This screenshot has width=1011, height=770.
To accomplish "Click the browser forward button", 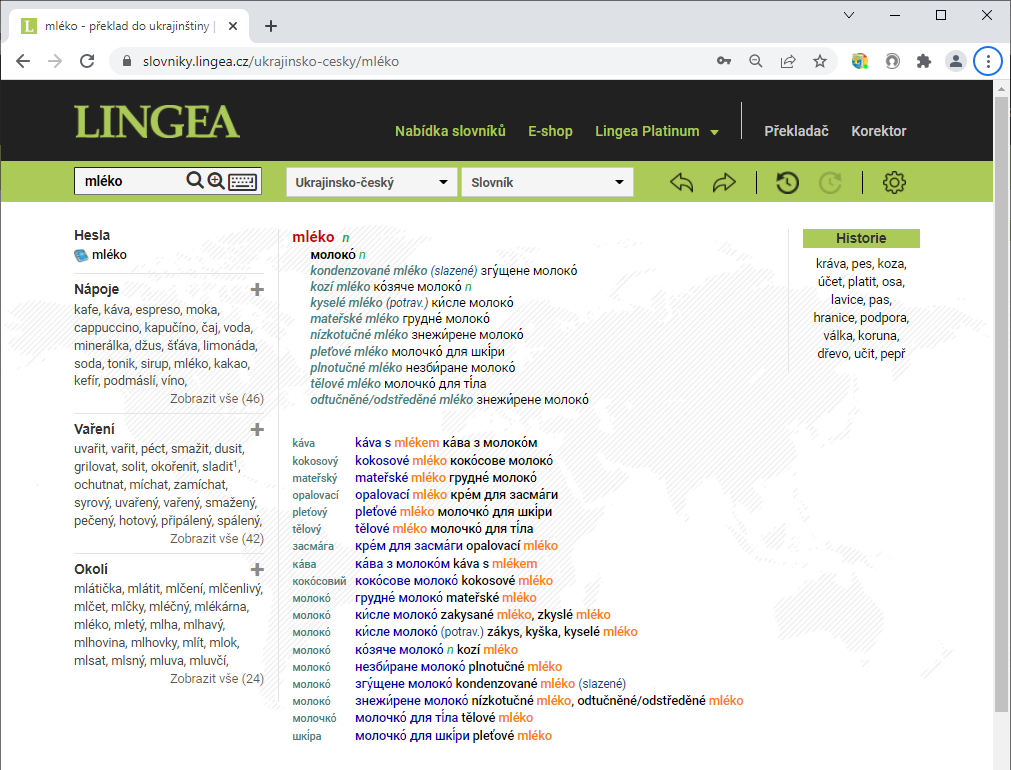I will tap(55, 61).
